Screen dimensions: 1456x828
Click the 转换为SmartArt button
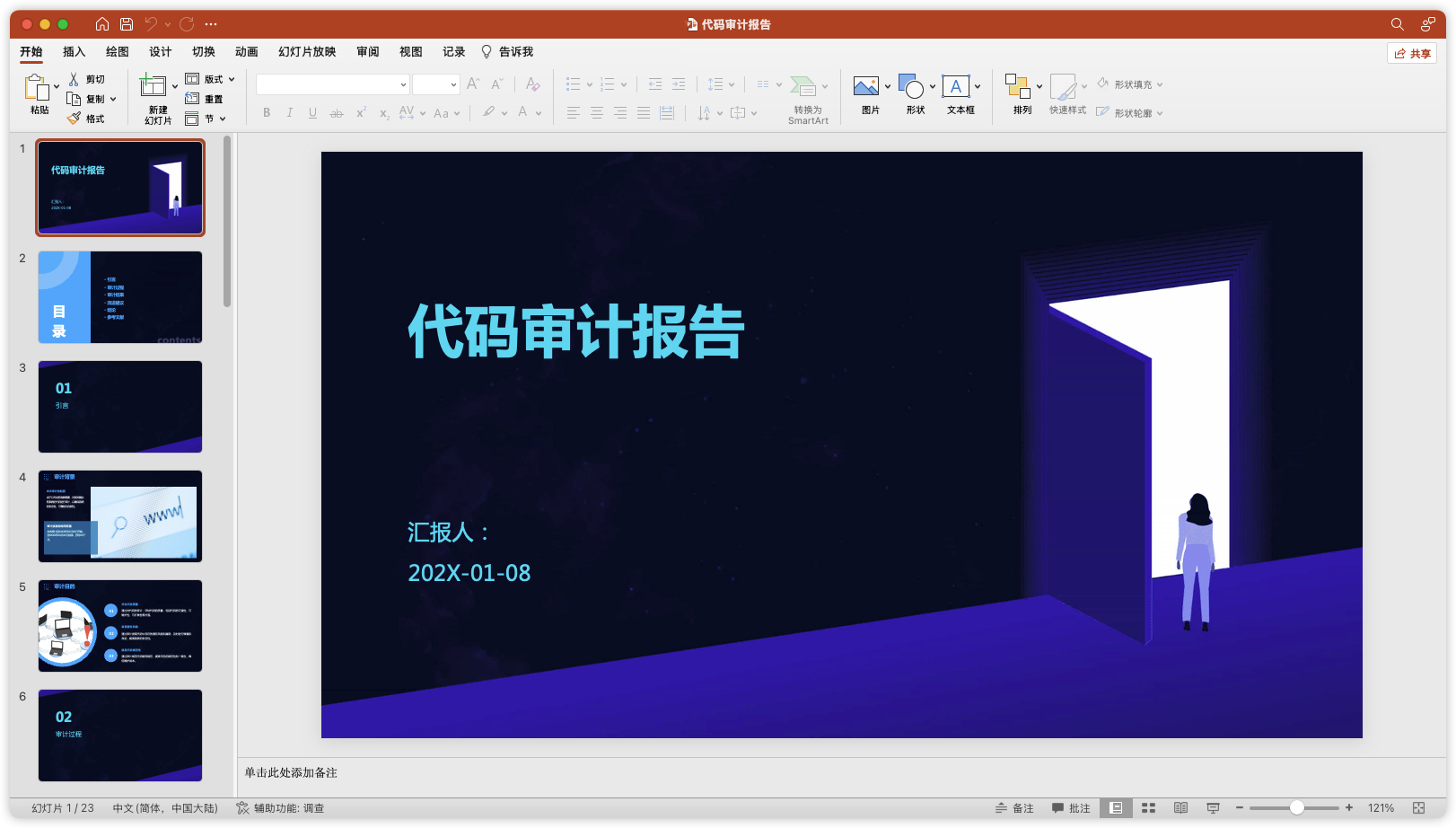(x=807, y=97)
